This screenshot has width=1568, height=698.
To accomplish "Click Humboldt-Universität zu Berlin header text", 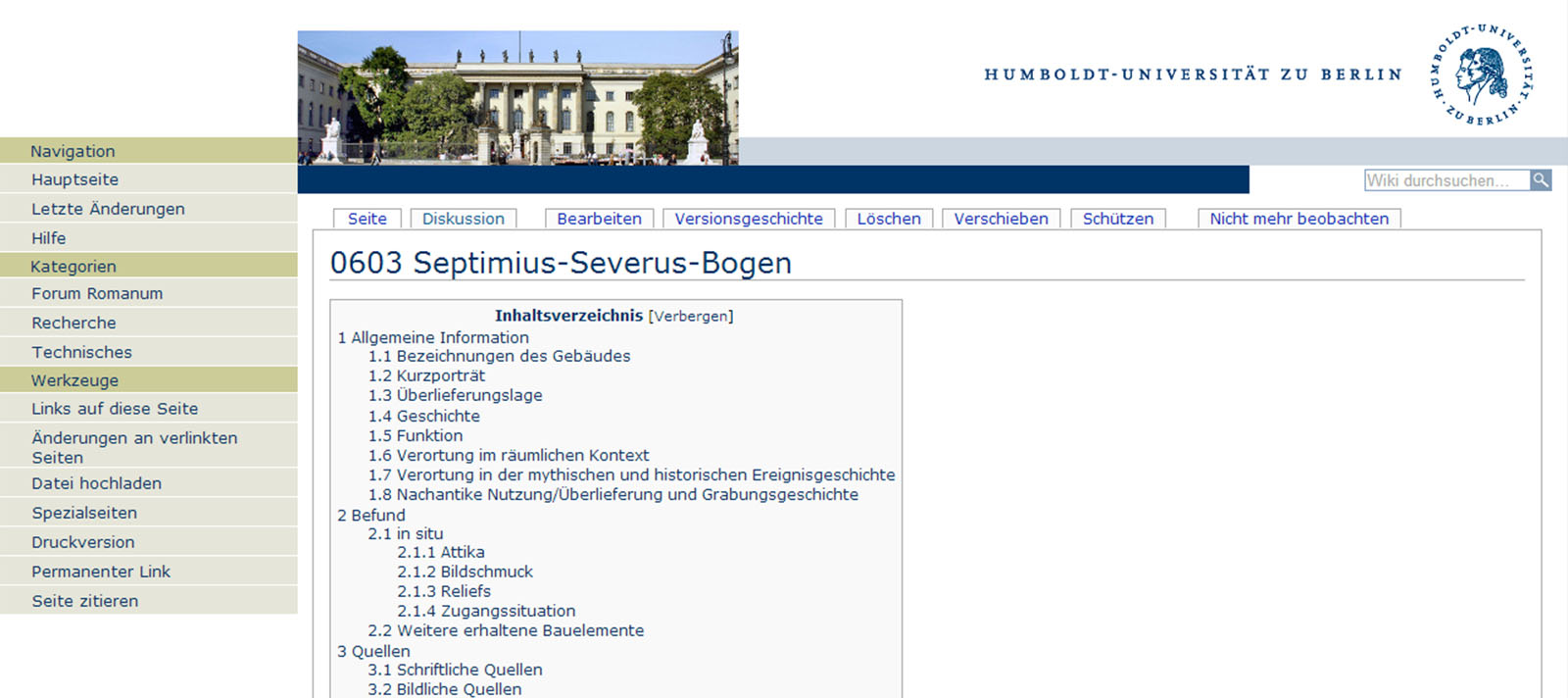I will 1193,75.
